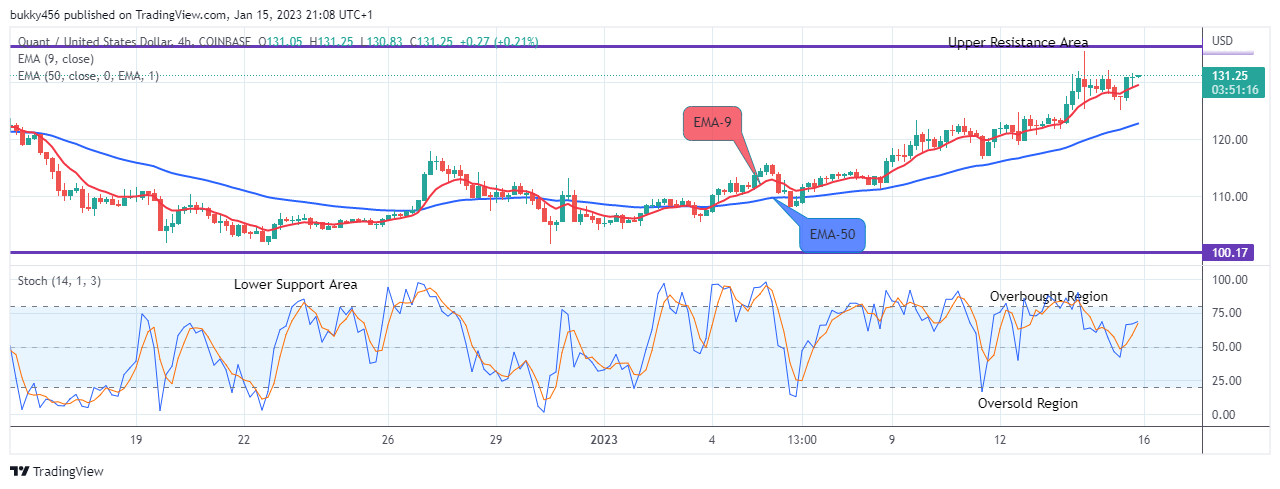Select the EMA (9, close) indicator legend

tap(58, 59)
